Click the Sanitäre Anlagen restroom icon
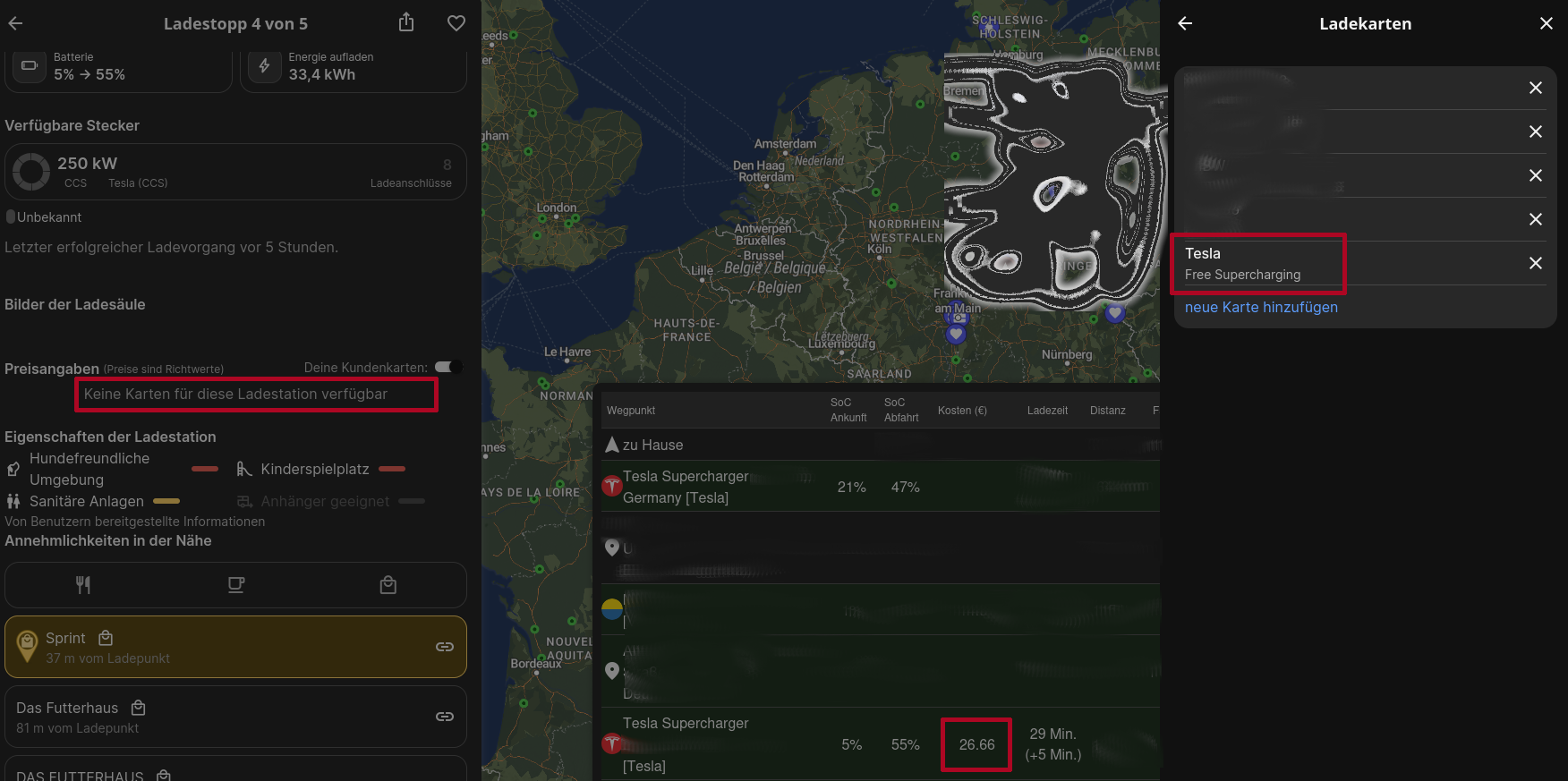Image resolution: width=1568 pixels, height=781 pixels. click(x=13, y=501)
